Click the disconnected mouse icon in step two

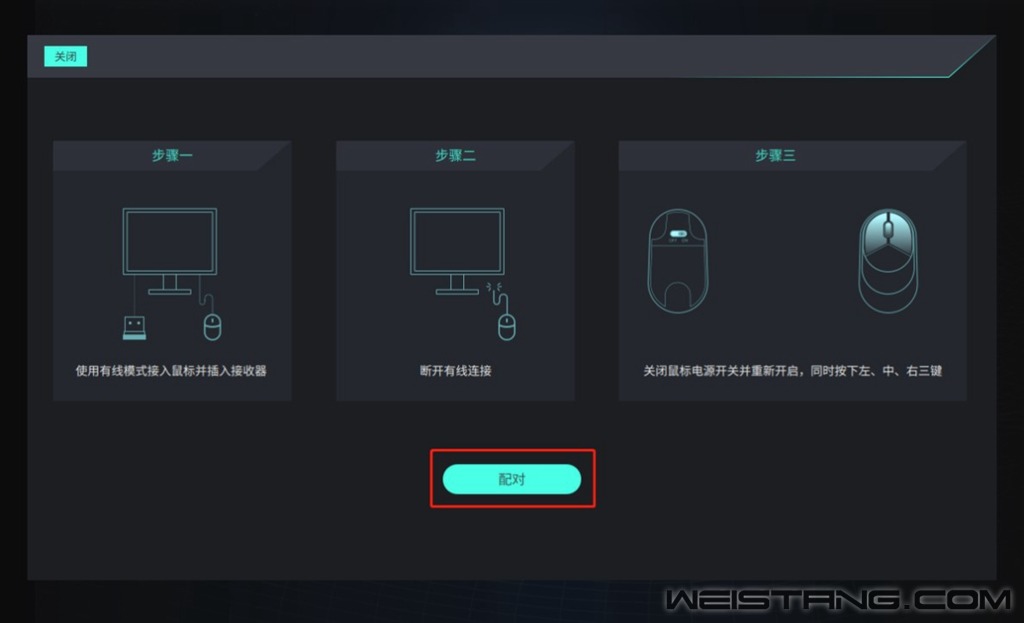click(507, 327)
